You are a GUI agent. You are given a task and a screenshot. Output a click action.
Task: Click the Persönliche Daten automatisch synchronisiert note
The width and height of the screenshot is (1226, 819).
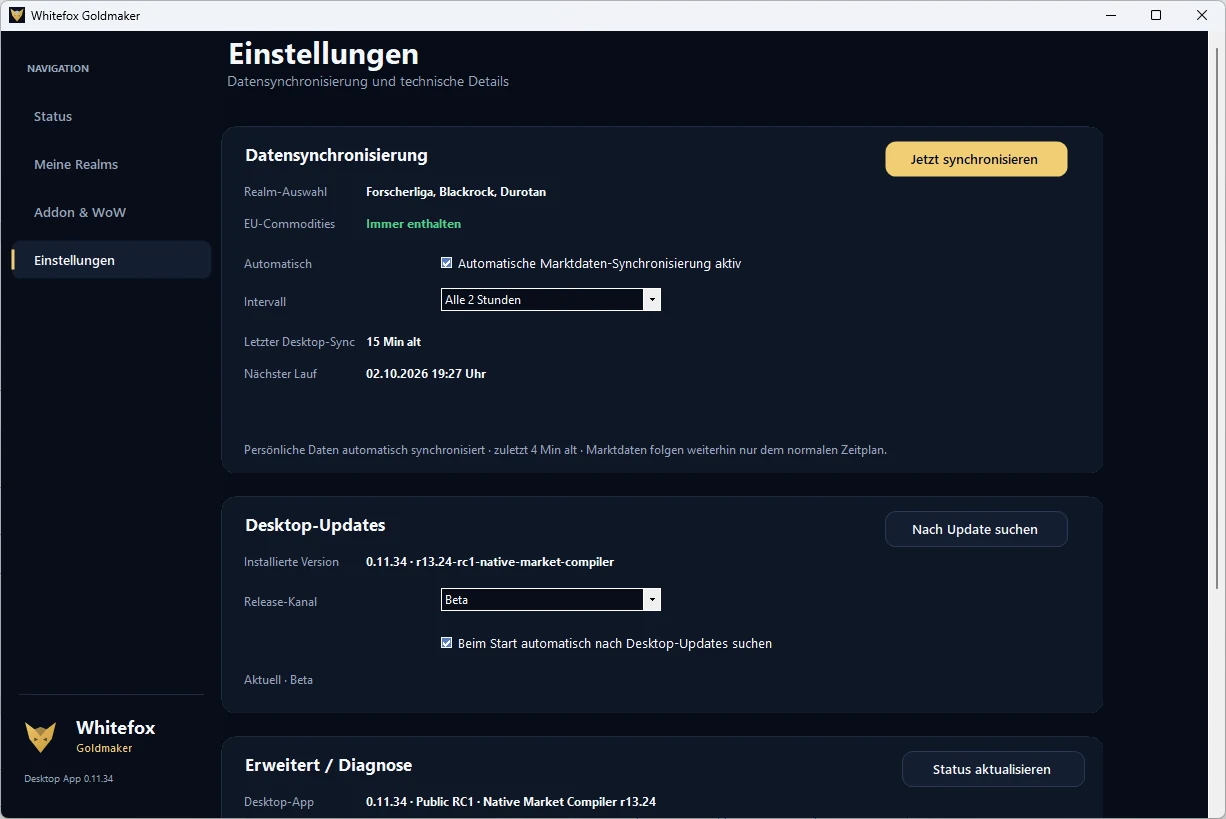click(x=565, y=450)
